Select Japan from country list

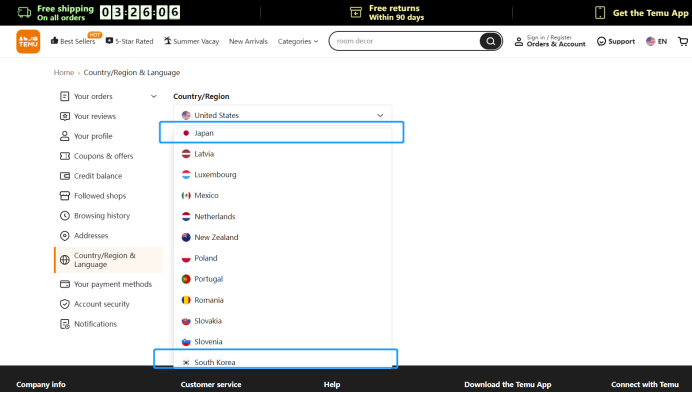[282, 133]
